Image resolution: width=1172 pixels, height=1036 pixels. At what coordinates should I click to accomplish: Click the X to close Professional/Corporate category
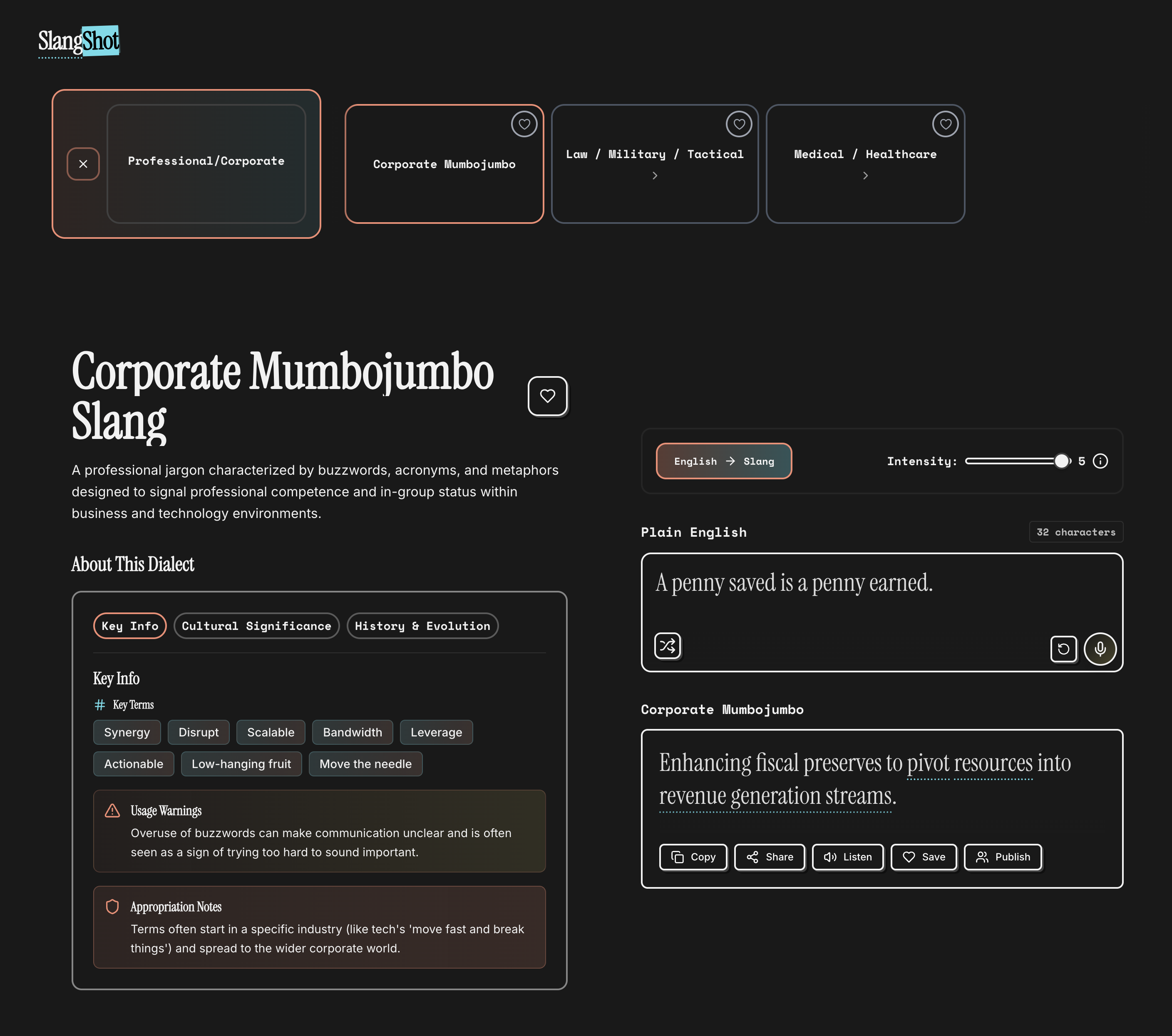coord(83,164)
